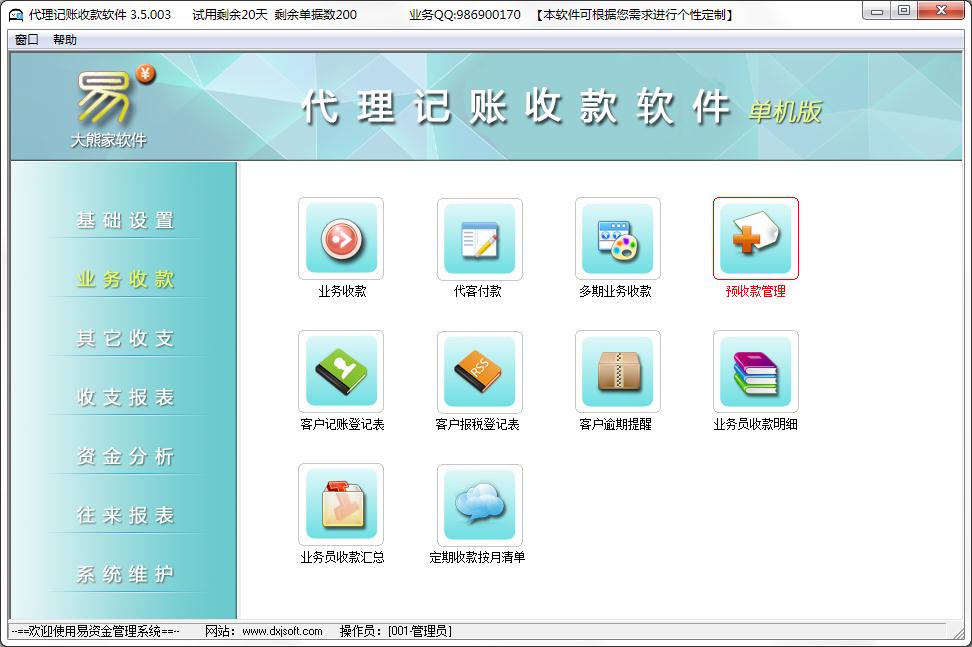Click the window resize grip corner
972x647 pixels.
958,633
